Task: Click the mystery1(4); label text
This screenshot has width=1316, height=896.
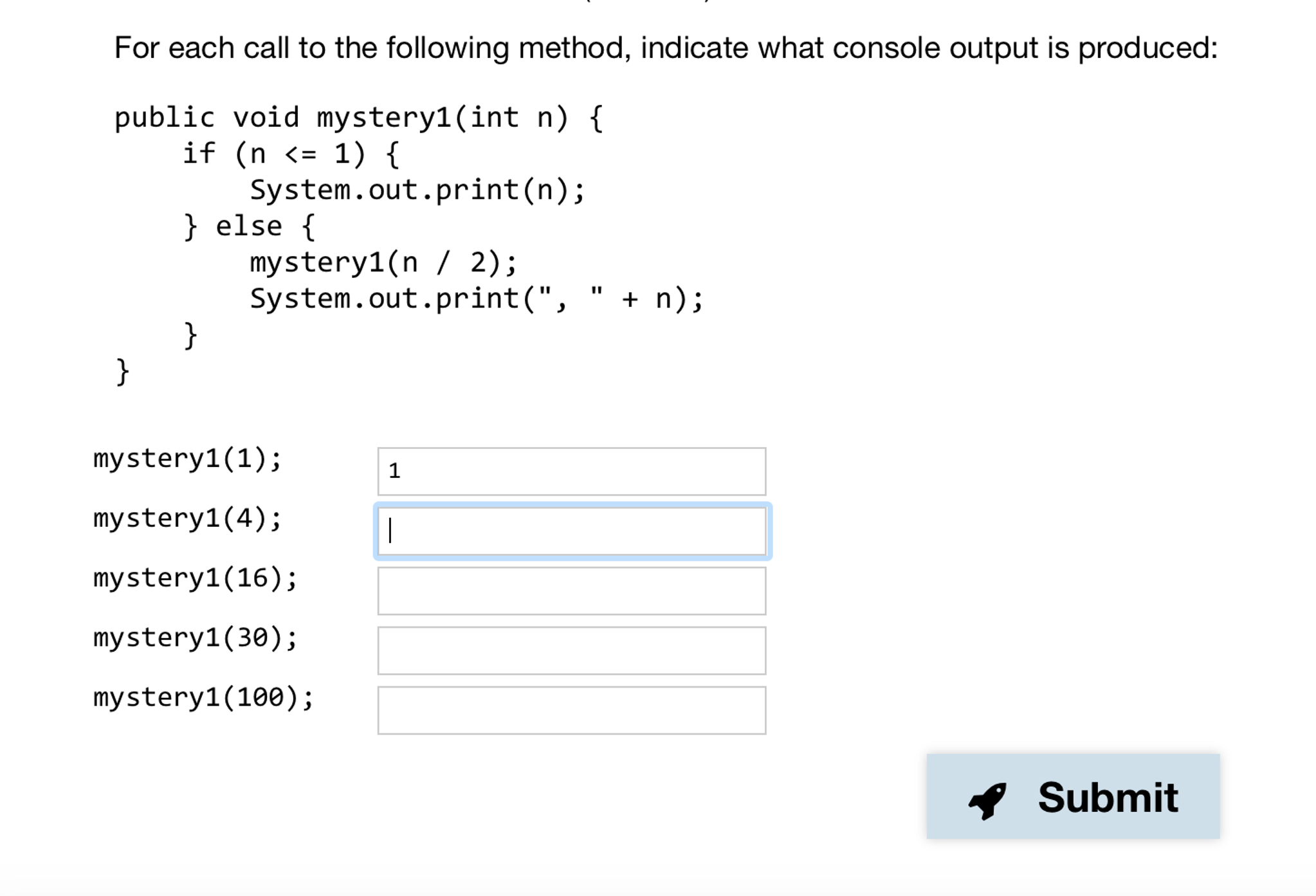Action: tap(187, 518)
